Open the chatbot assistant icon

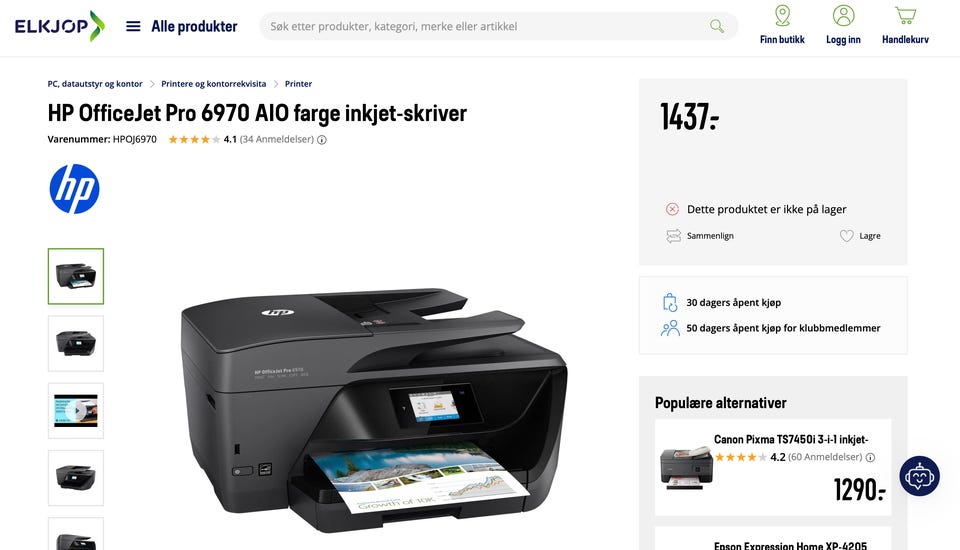919,476
